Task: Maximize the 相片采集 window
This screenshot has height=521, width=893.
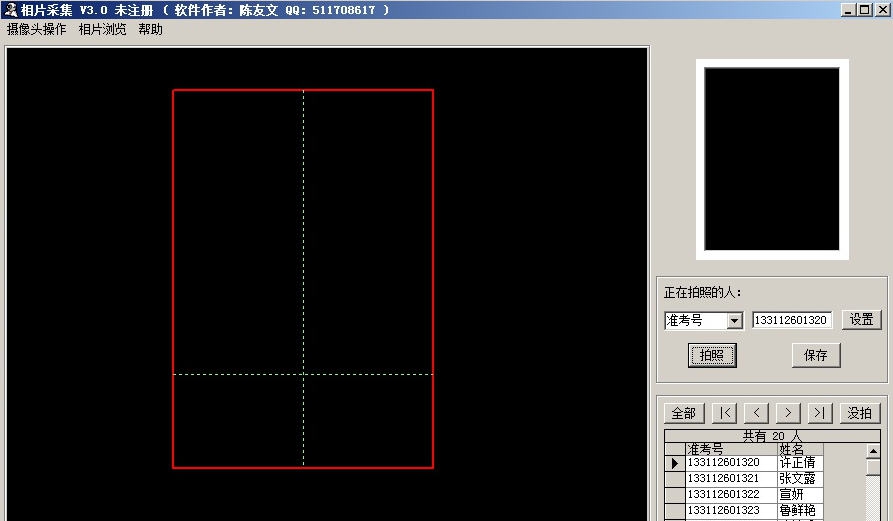Action: point(865,10)
